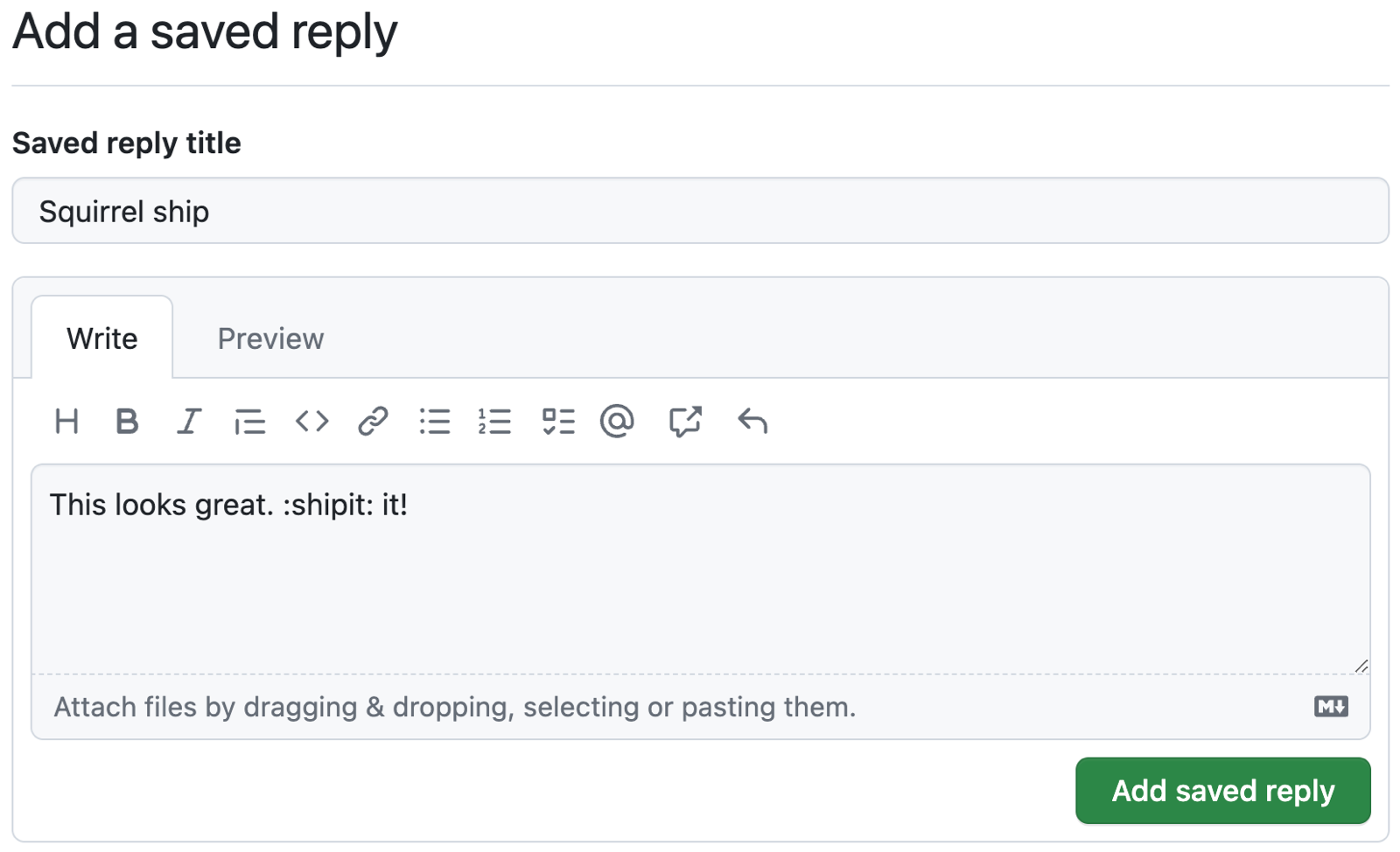Switch to the Preview tab
The width and height of the screenshot is (1400, 852).
pos(270,339)
